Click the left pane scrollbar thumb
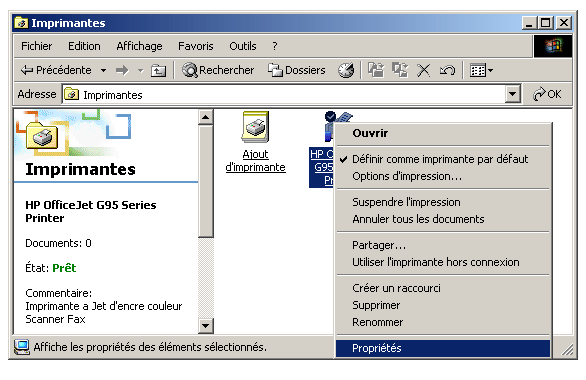Screen dimensions: 586x380 click(205, 181)
